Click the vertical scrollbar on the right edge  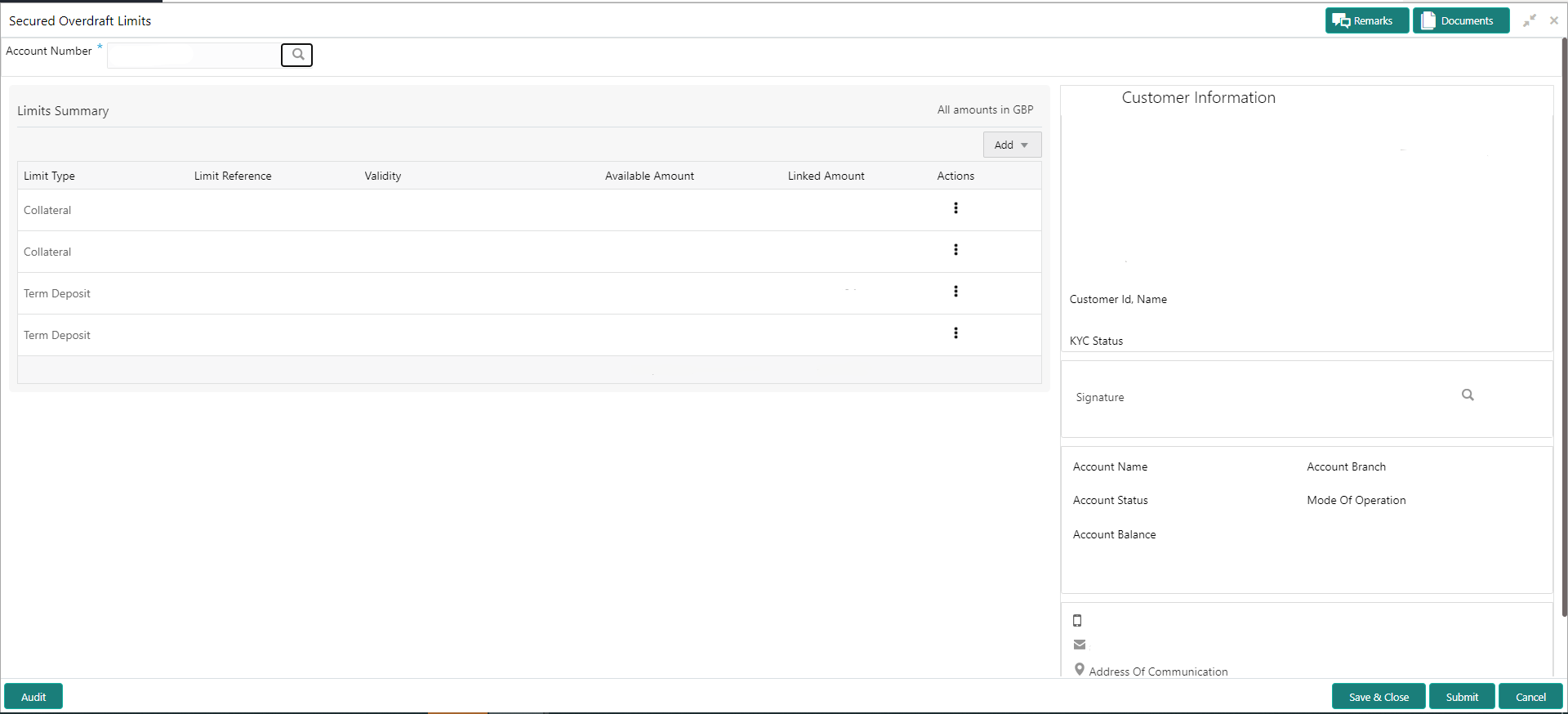pos(1564,327)
